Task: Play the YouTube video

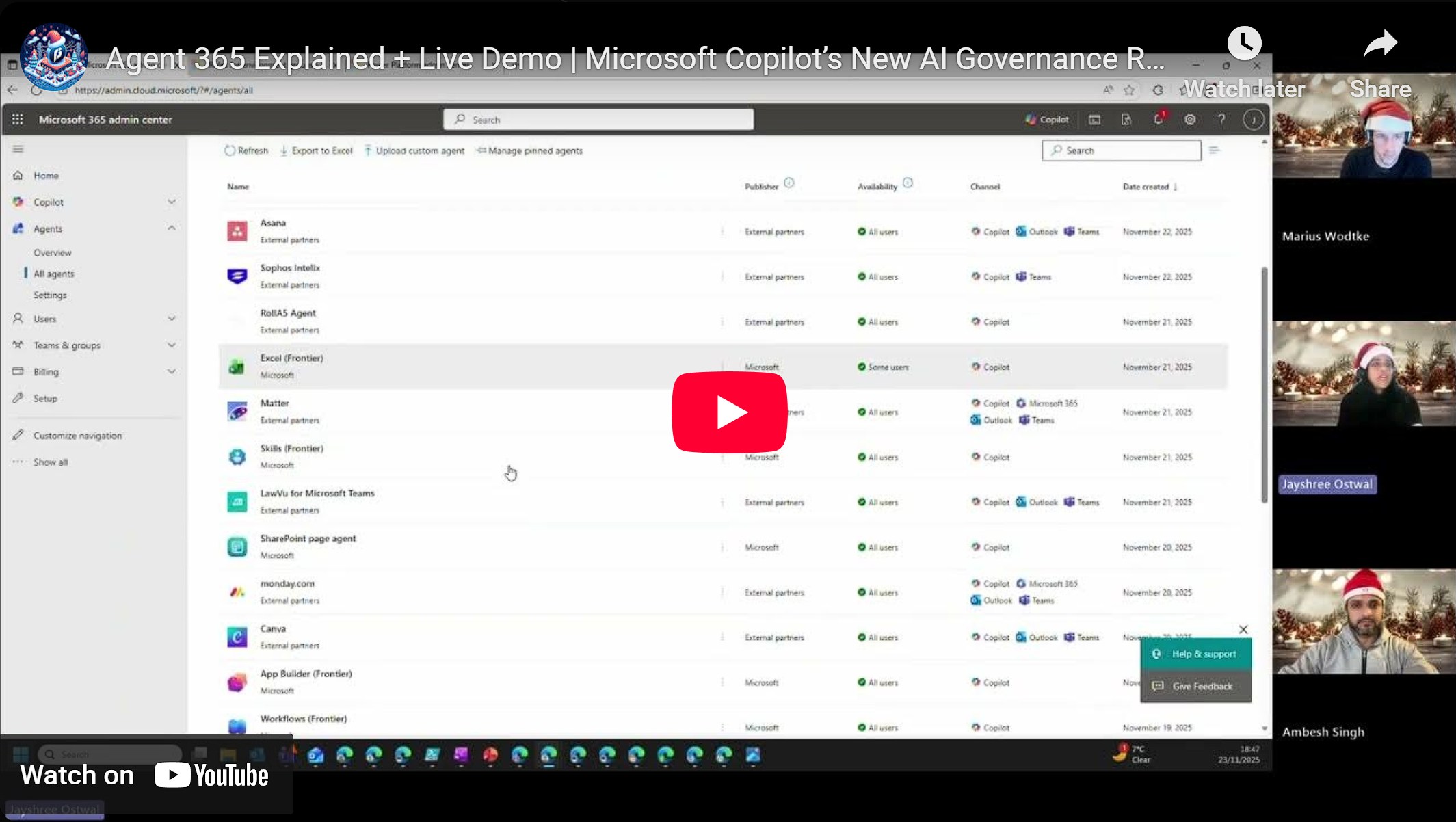Action: click(729, 412)
